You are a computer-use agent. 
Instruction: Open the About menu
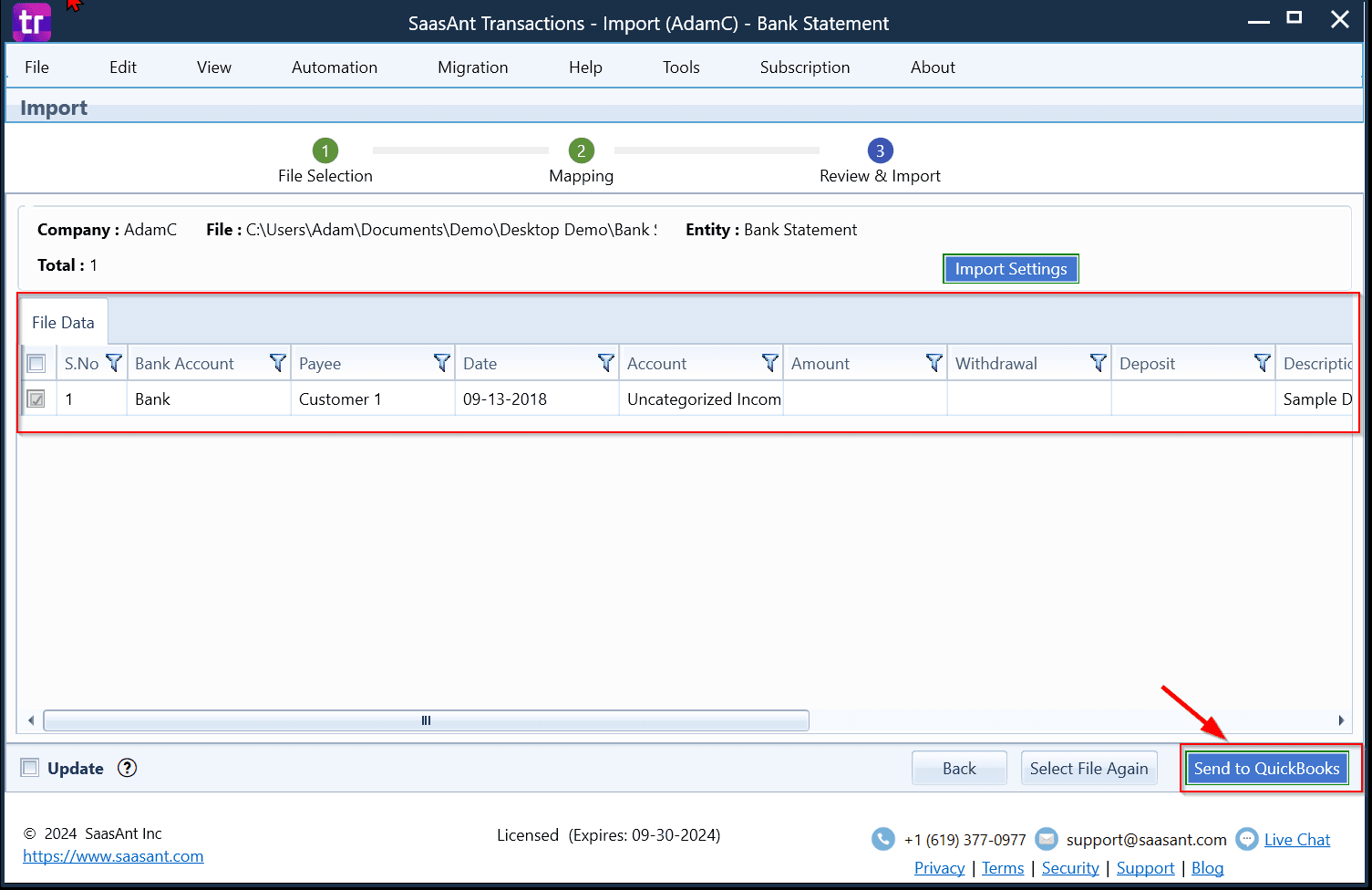click(933, 67)
